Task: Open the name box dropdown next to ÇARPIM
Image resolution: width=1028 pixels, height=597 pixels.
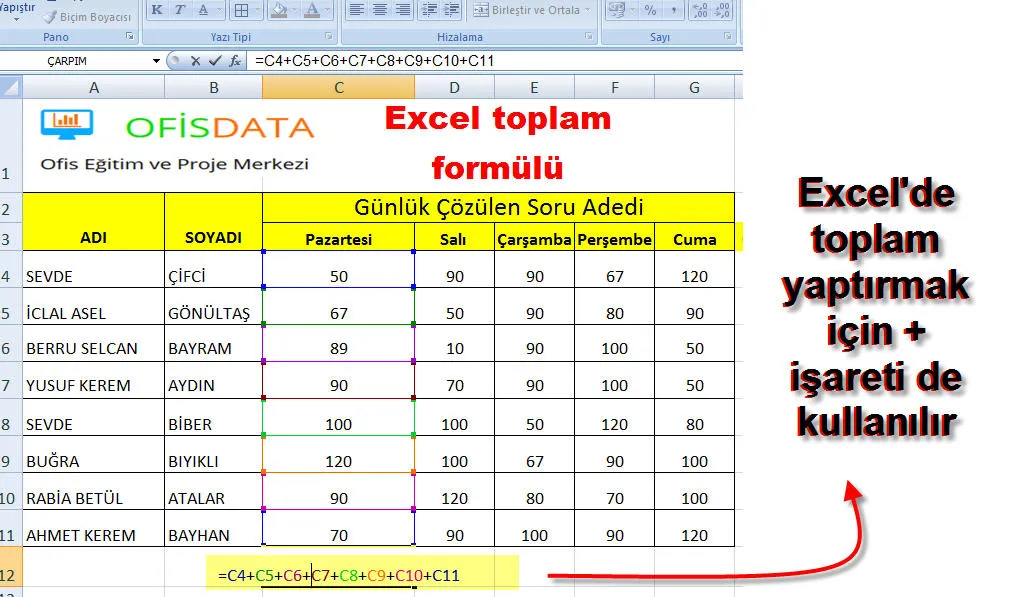Action: pos(156,61)
